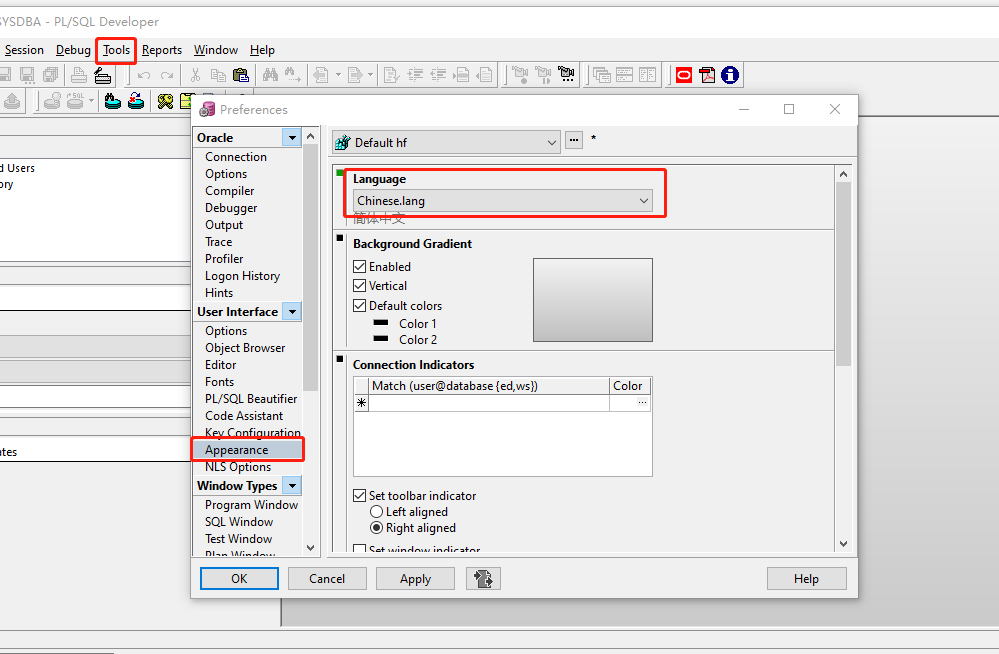Click the About info icon
The width and height of the screenshot is (999, 654).
click(729, 74)
